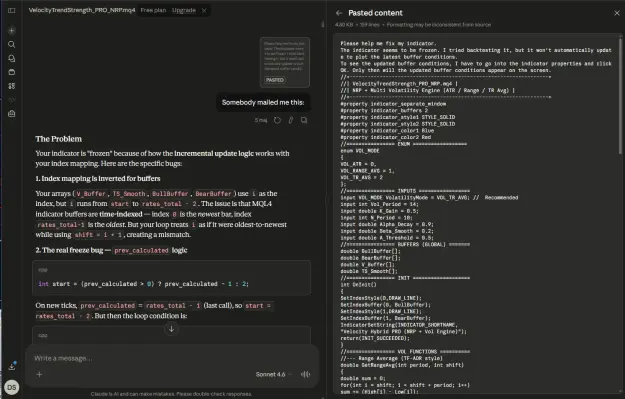Click the scroll to bottom arrow button
Image resolution: width=625 pixels, height=399 pixels.
pyautogui.click(x=171, y=329)
